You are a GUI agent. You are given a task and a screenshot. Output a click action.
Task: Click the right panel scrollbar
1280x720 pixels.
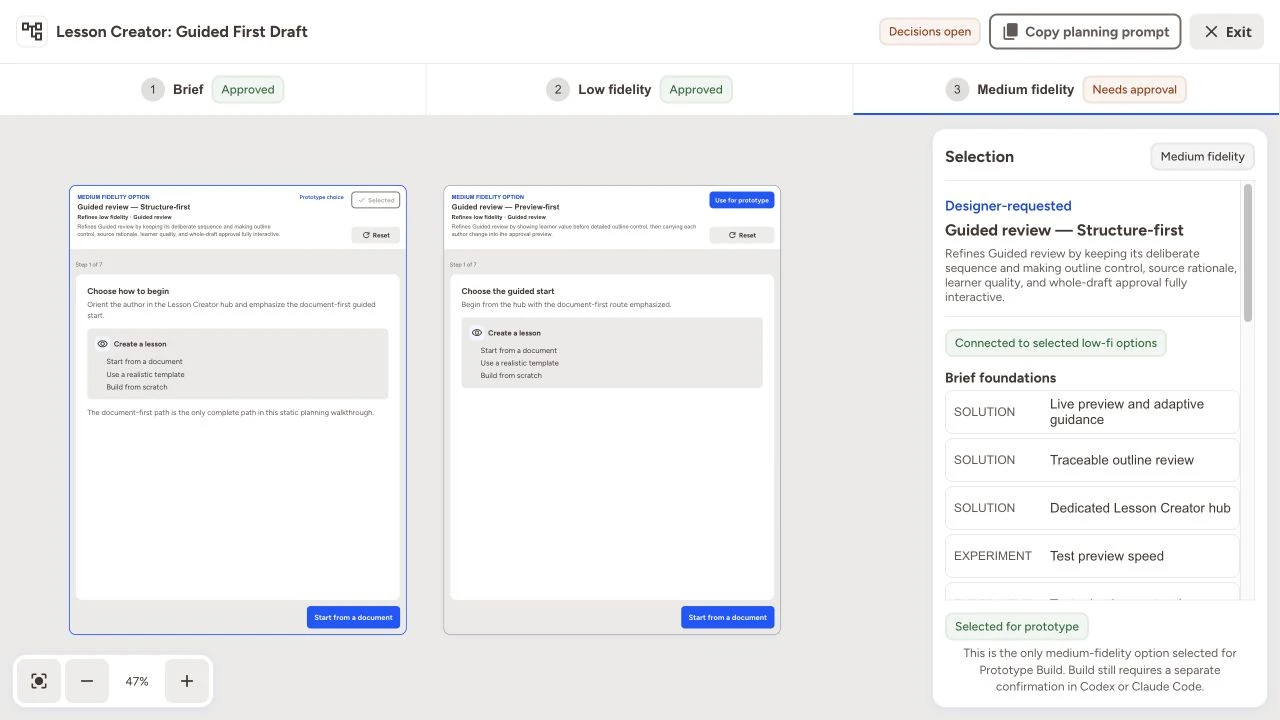click(x=1247, y=253)
